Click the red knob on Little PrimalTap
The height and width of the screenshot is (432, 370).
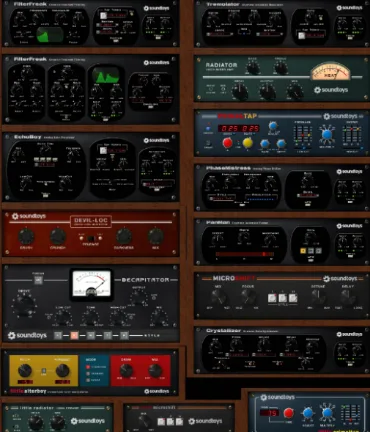click(289, 413)
